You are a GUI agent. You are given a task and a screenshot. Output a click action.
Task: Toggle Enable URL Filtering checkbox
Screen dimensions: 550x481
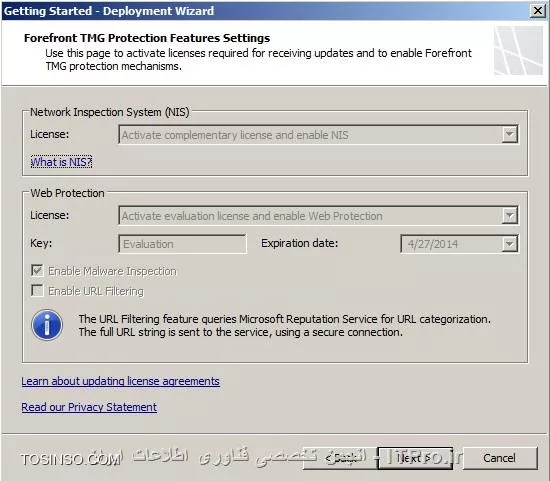coord(37,290)
